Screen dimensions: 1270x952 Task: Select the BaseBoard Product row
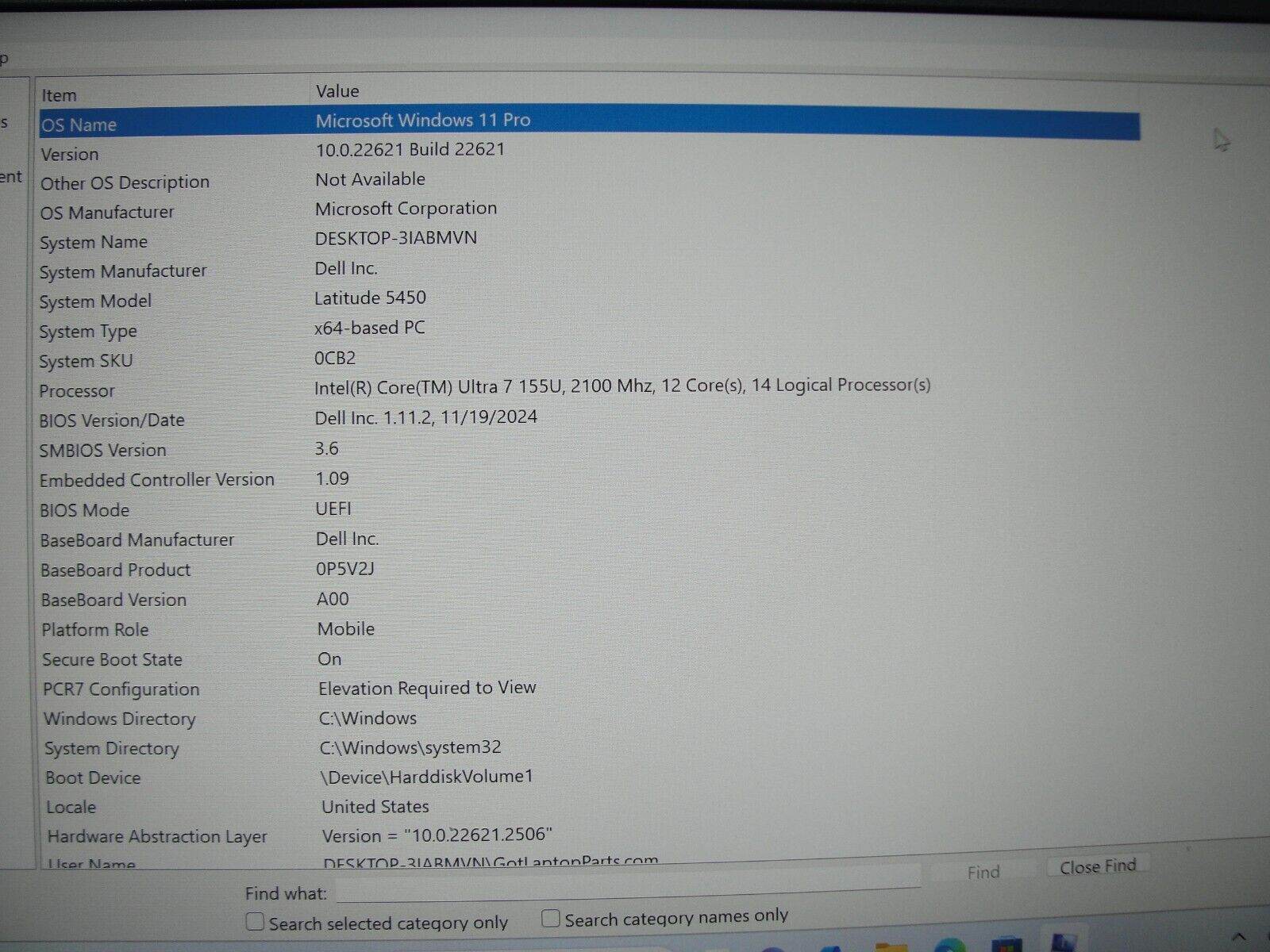tap(116, 570)
